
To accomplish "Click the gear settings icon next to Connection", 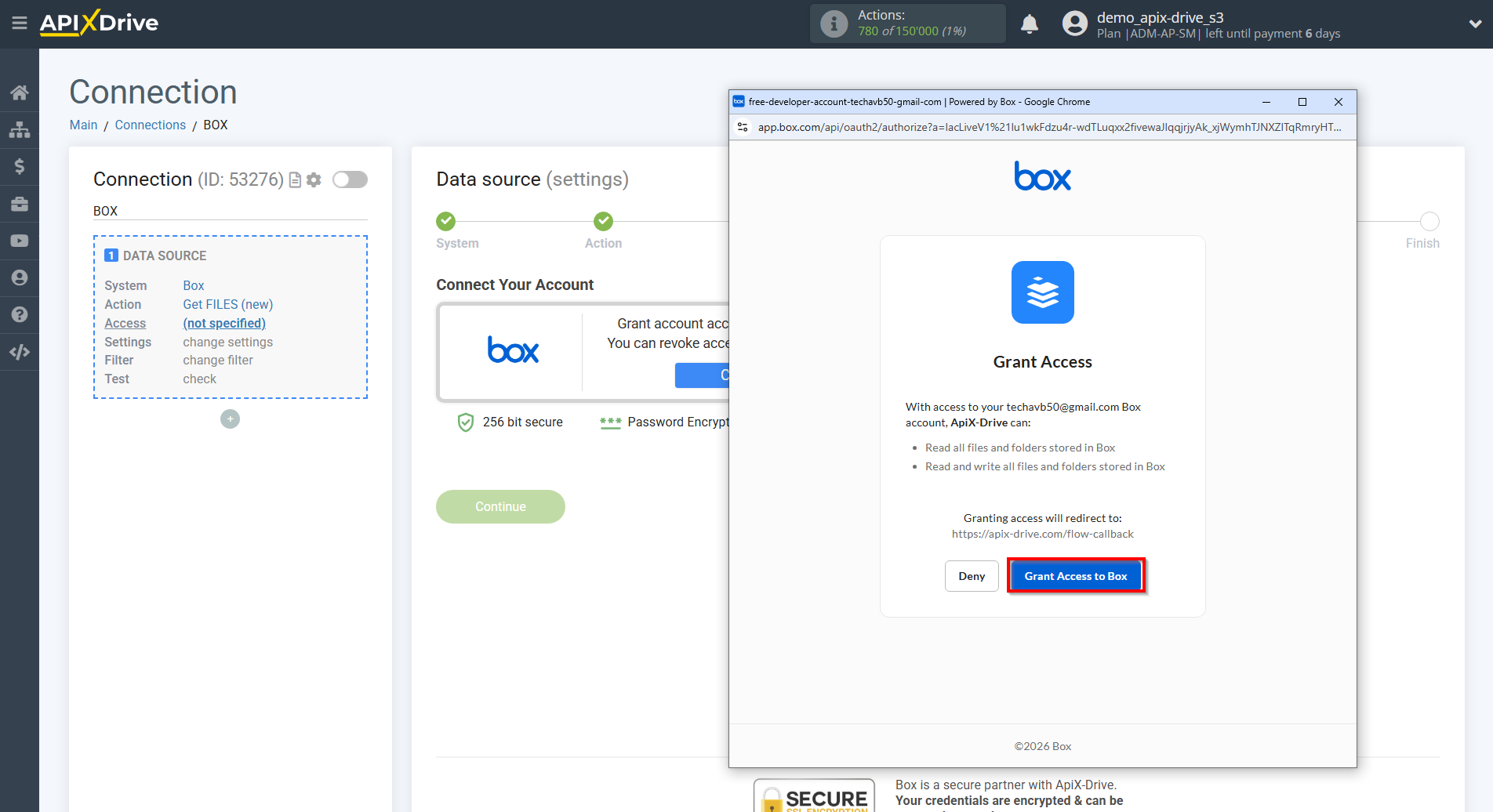I will (314, 179).
